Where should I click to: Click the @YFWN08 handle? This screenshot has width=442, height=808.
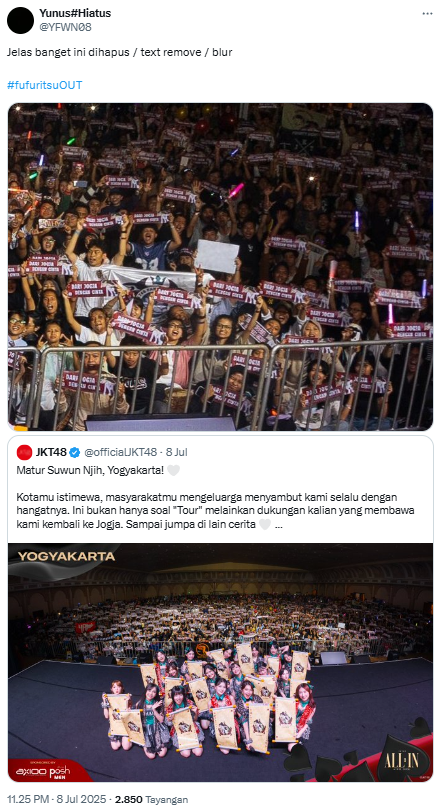[65, 27]
